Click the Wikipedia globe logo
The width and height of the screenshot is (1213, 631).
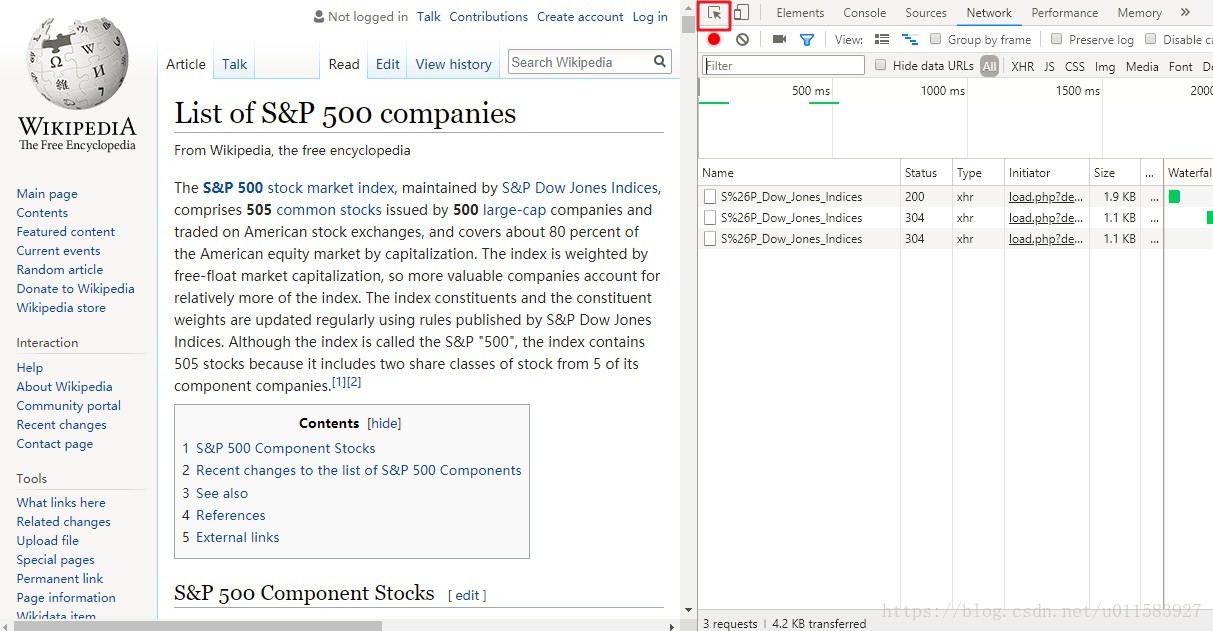tap(77, 63)
